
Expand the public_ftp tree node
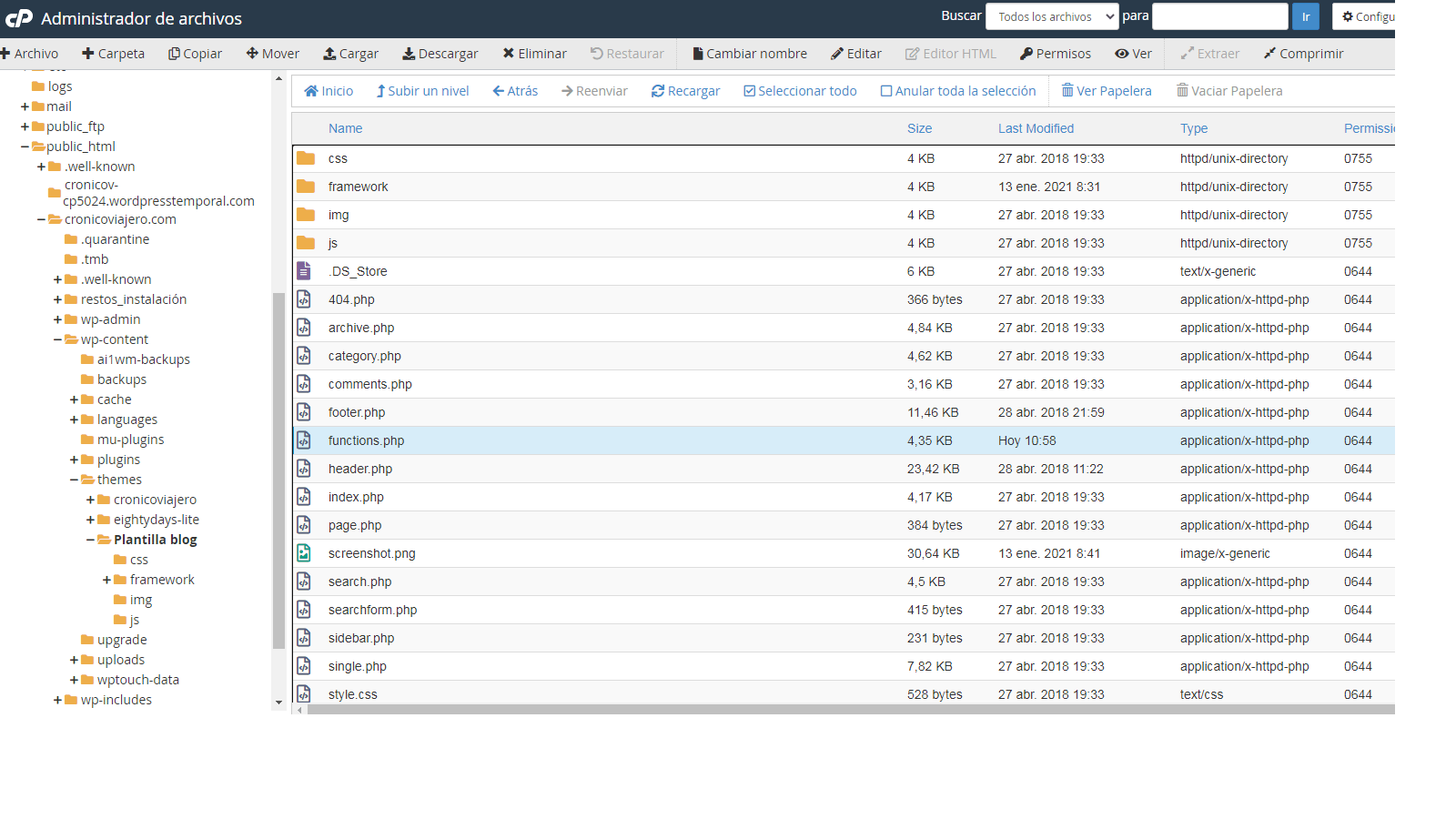tap(25, 126)
